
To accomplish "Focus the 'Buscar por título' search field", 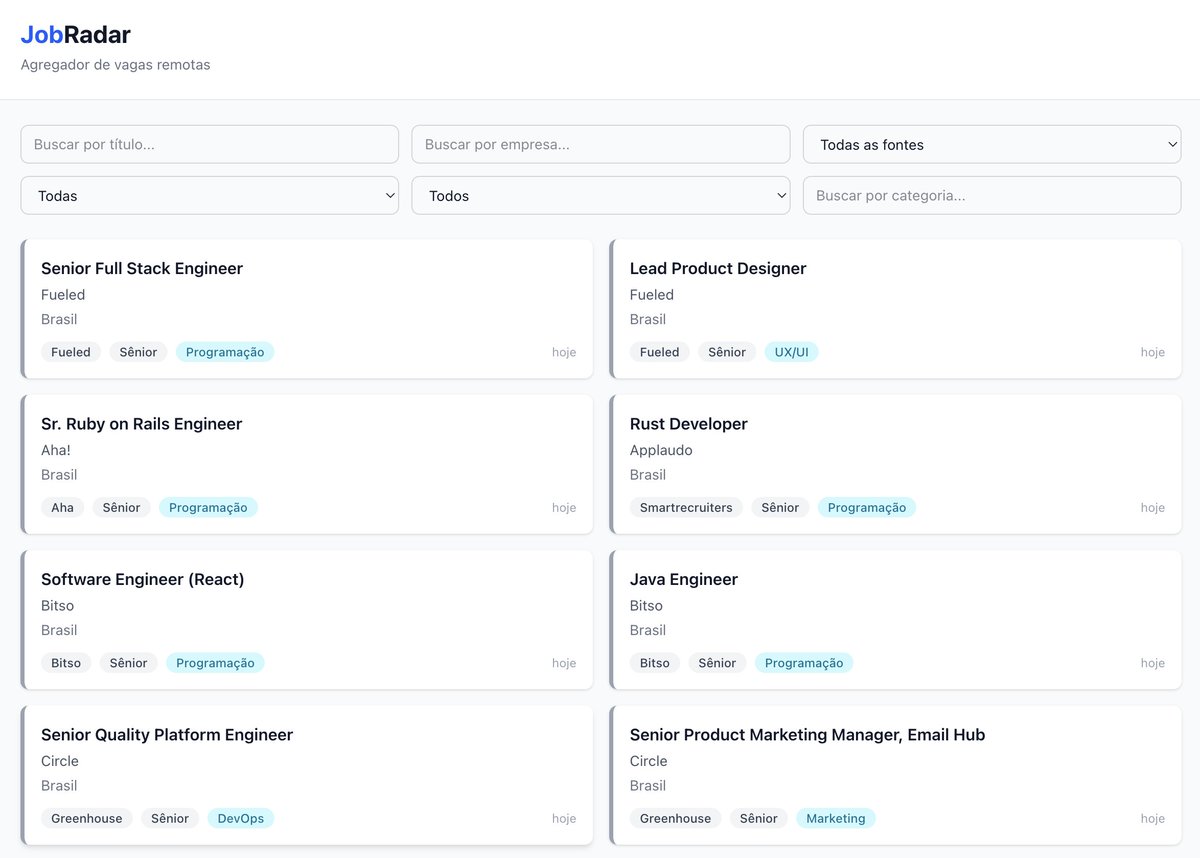I will coord(210,144).
